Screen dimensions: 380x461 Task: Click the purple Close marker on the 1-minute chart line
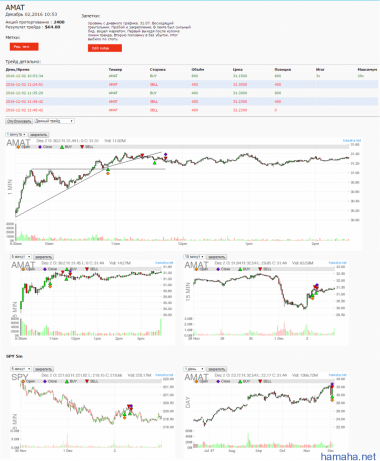(x=166, y=154)
